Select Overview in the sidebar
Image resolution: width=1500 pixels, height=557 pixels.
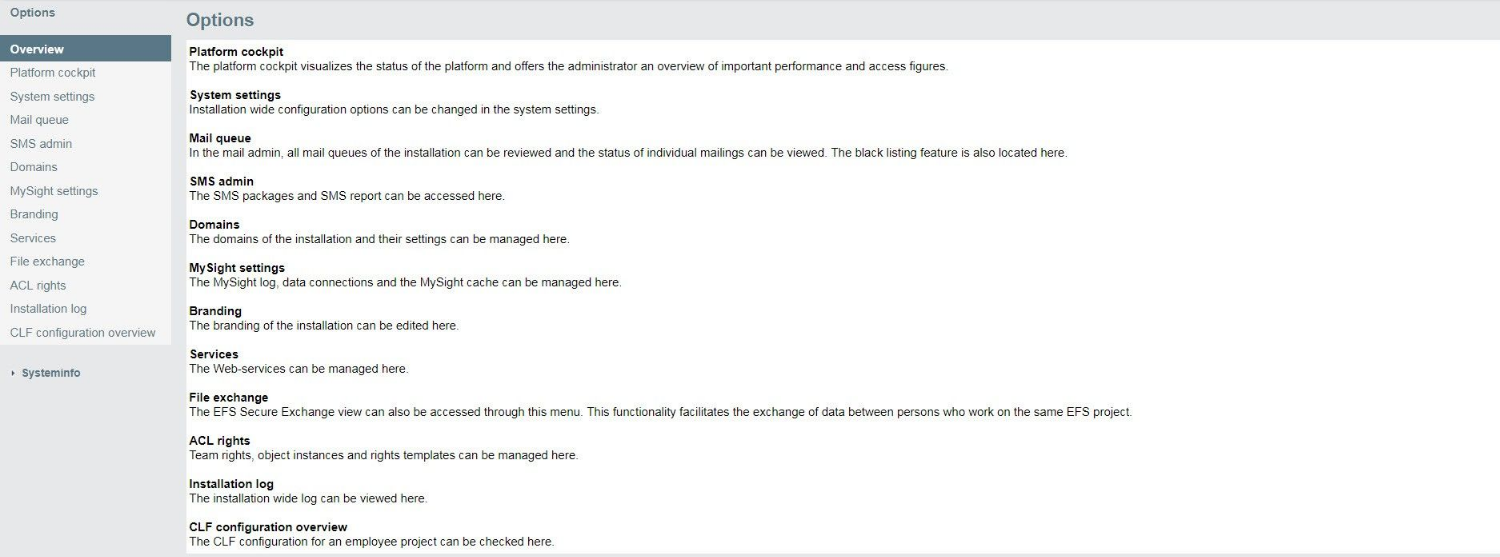pos(85,49)
